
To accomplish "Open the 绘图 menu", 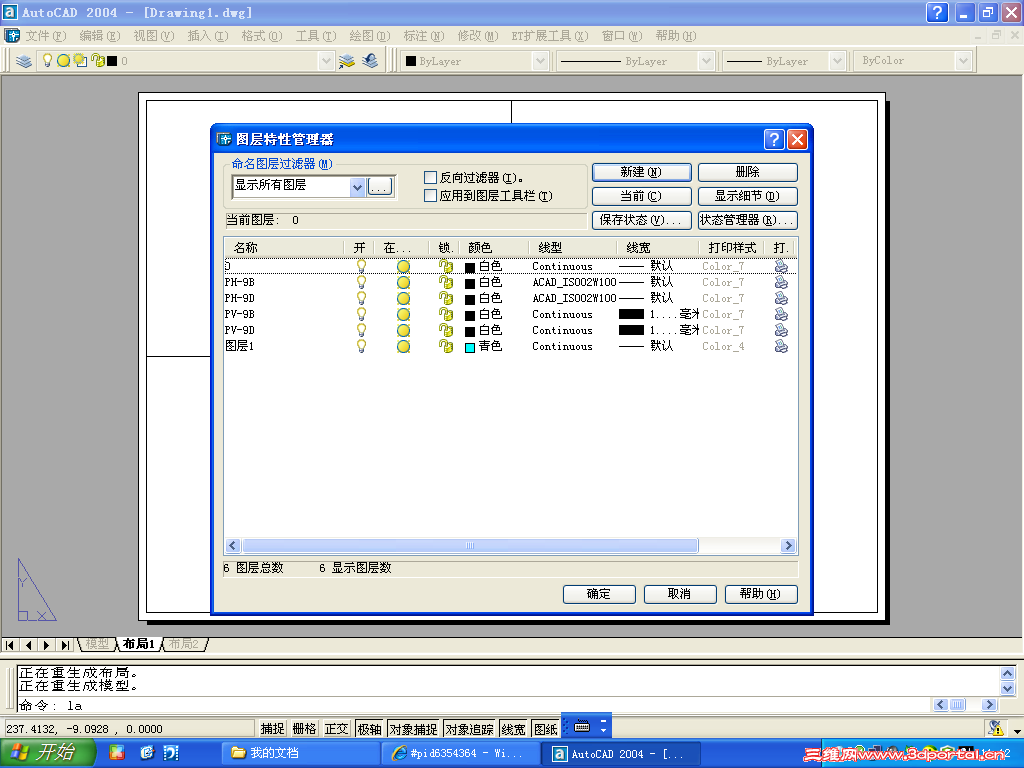I will pos(370,36).
